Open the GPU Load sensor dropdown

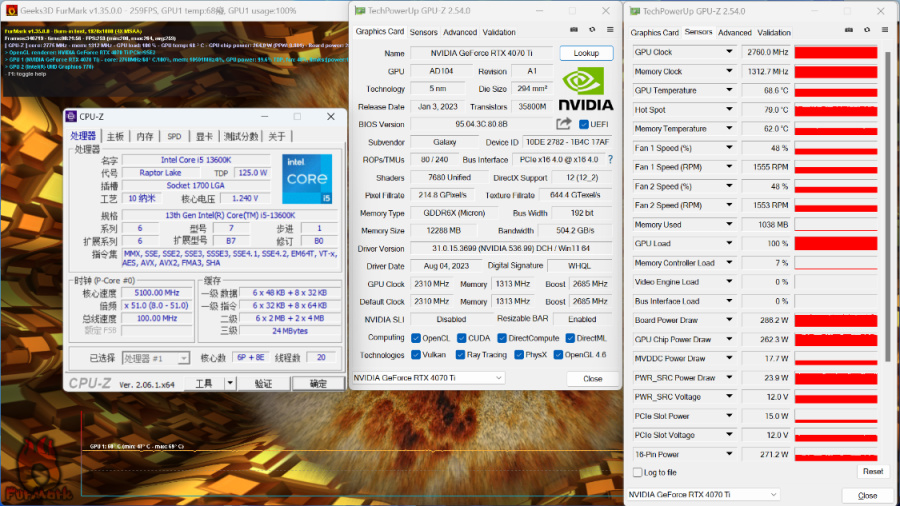(729, 243)
